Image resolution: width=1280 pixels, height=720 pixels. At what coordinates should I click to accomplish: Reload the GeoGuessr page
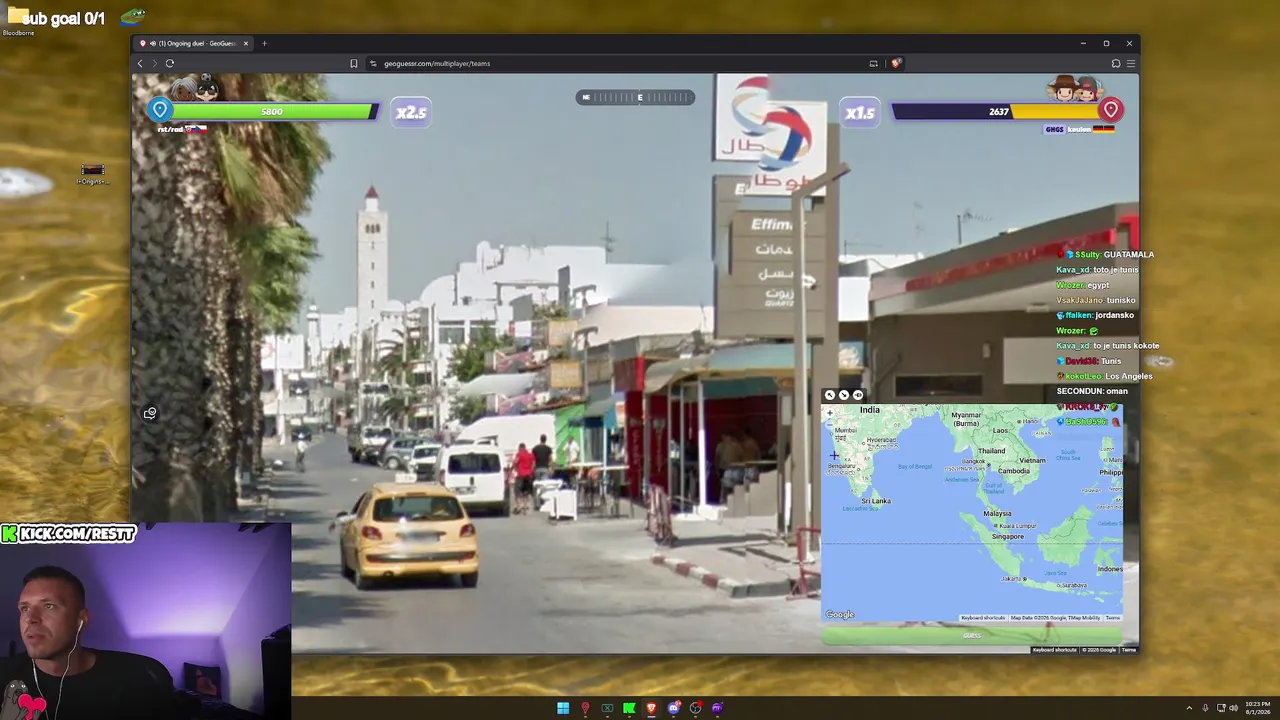170,63
